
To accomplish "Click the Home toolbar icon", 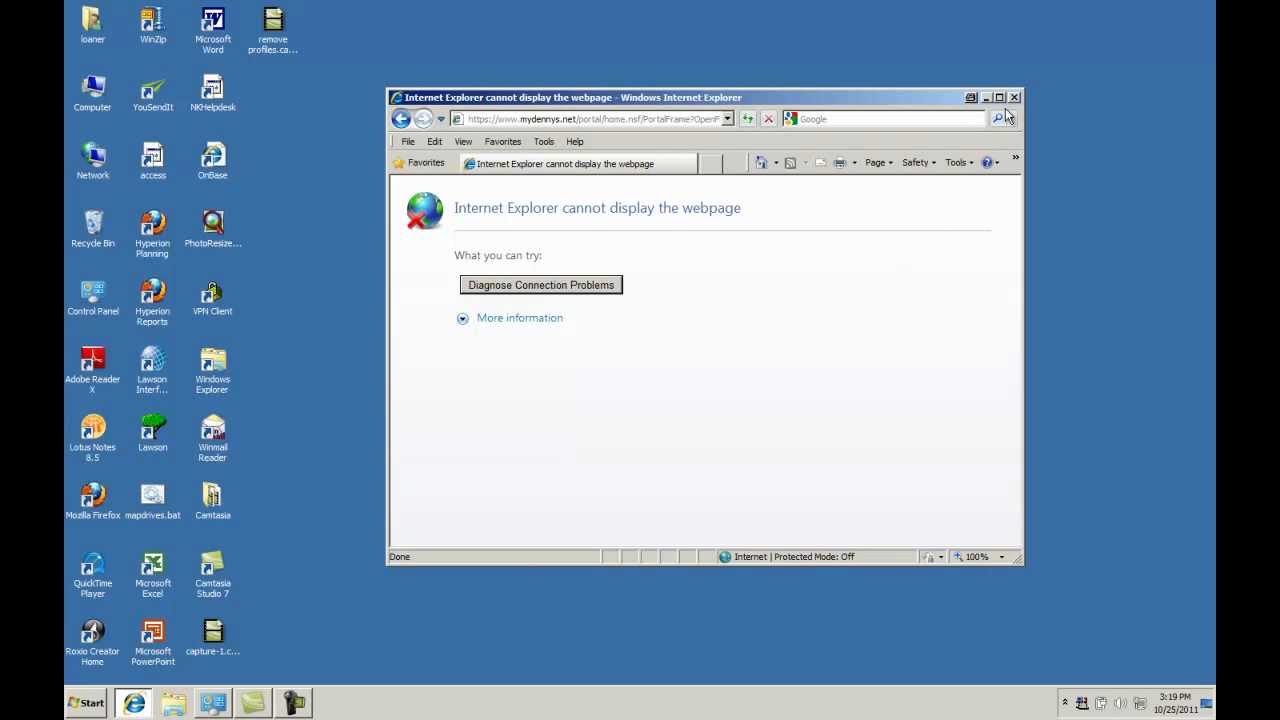I will [x=761, y=163].
